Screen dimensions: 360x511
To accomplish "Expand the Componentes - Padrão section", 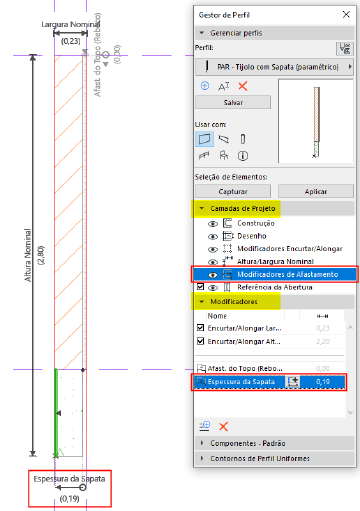I will (202, 443).
